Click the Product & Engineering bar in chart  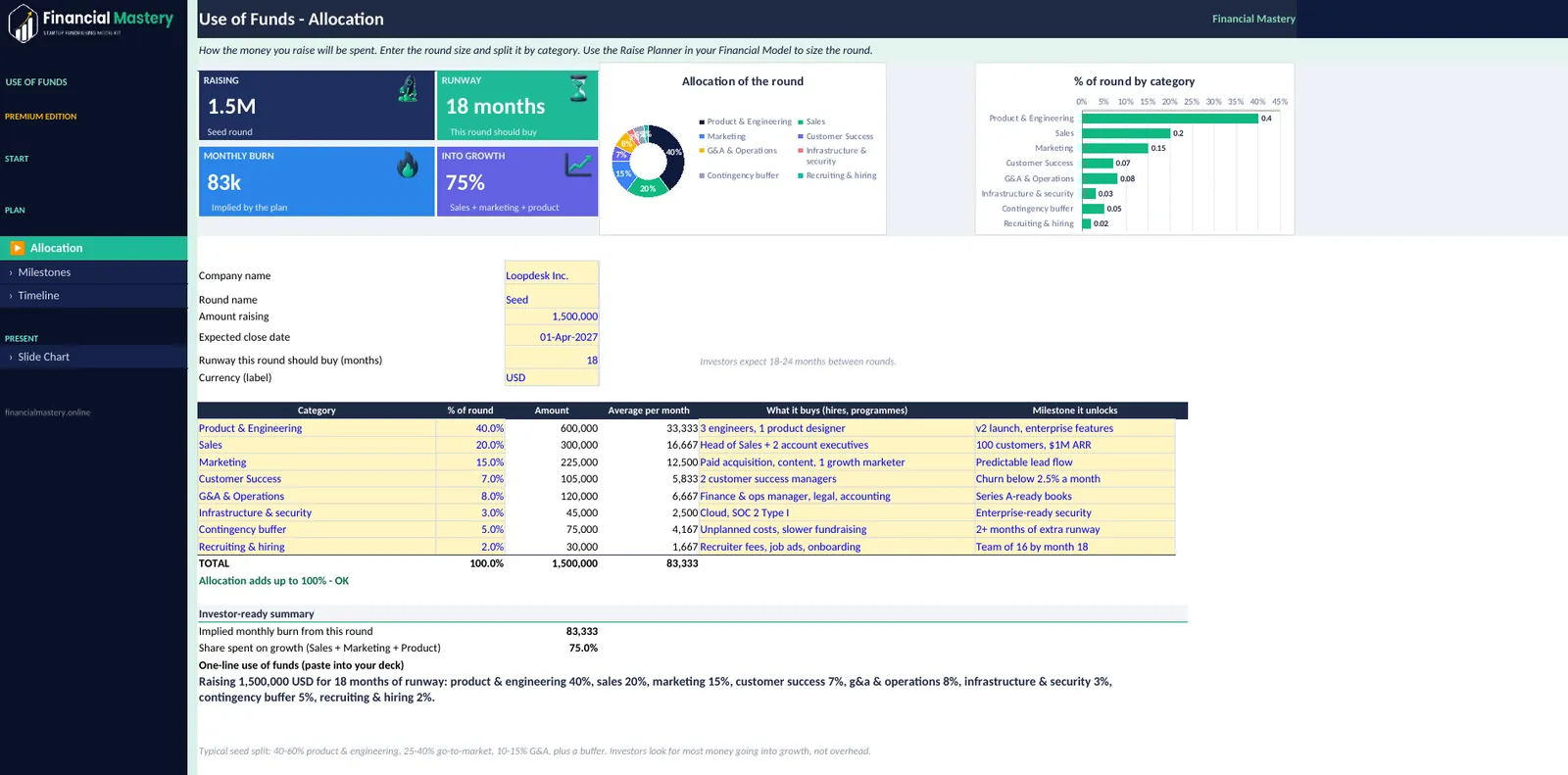point(1170,119)
